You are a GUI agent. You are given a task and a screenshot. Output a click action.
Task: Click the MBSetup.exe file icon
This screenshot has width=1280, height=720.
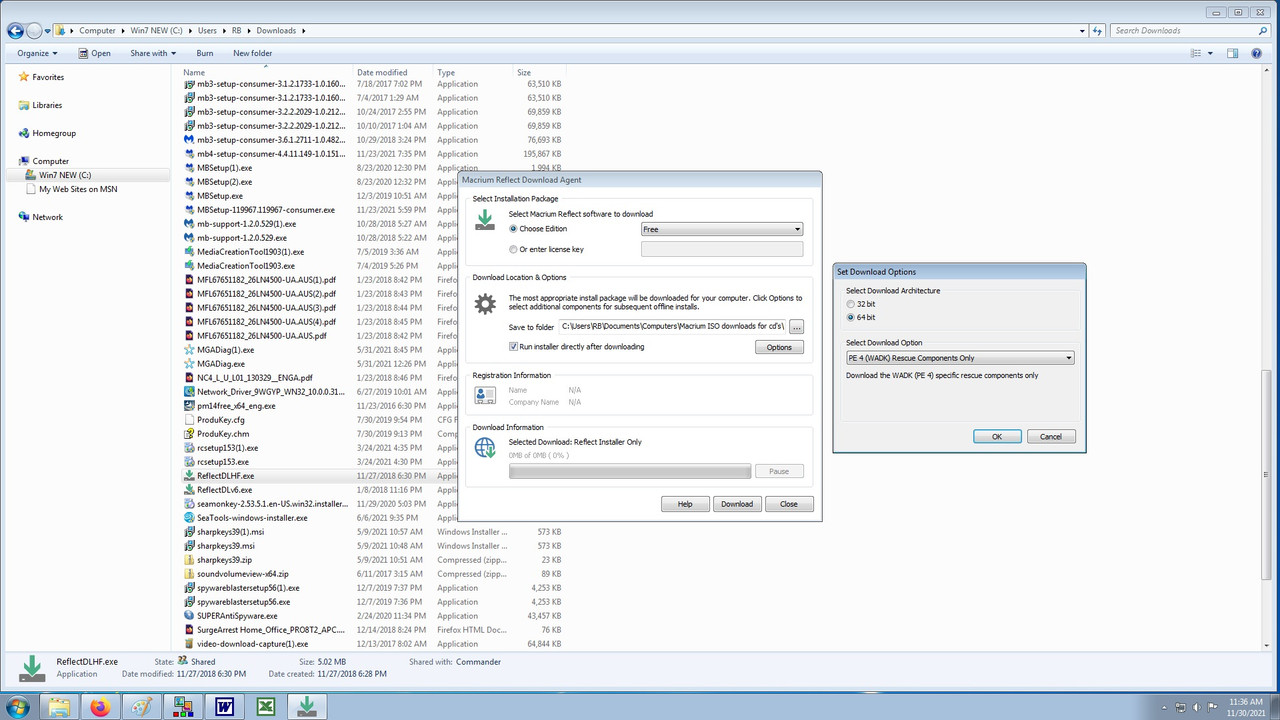189,196
